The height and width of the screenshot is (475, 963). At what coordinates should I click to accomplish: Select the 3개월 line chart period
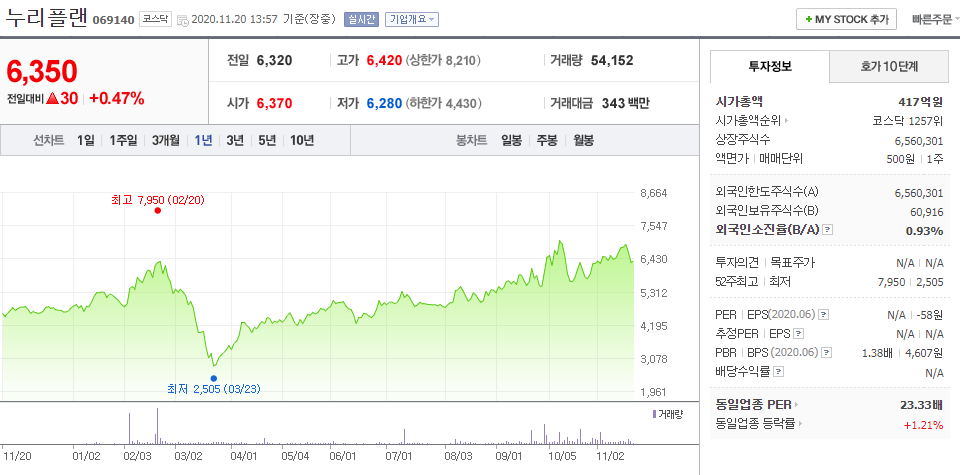[x=166, y=141]
